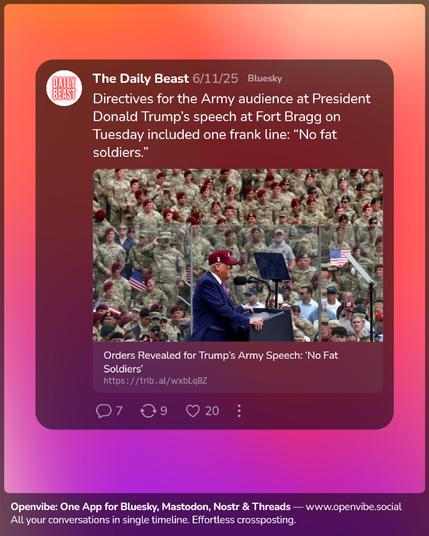Screen dimensions: 429x536
Task: Select the Bluesky source label
Action: point(265,78)
